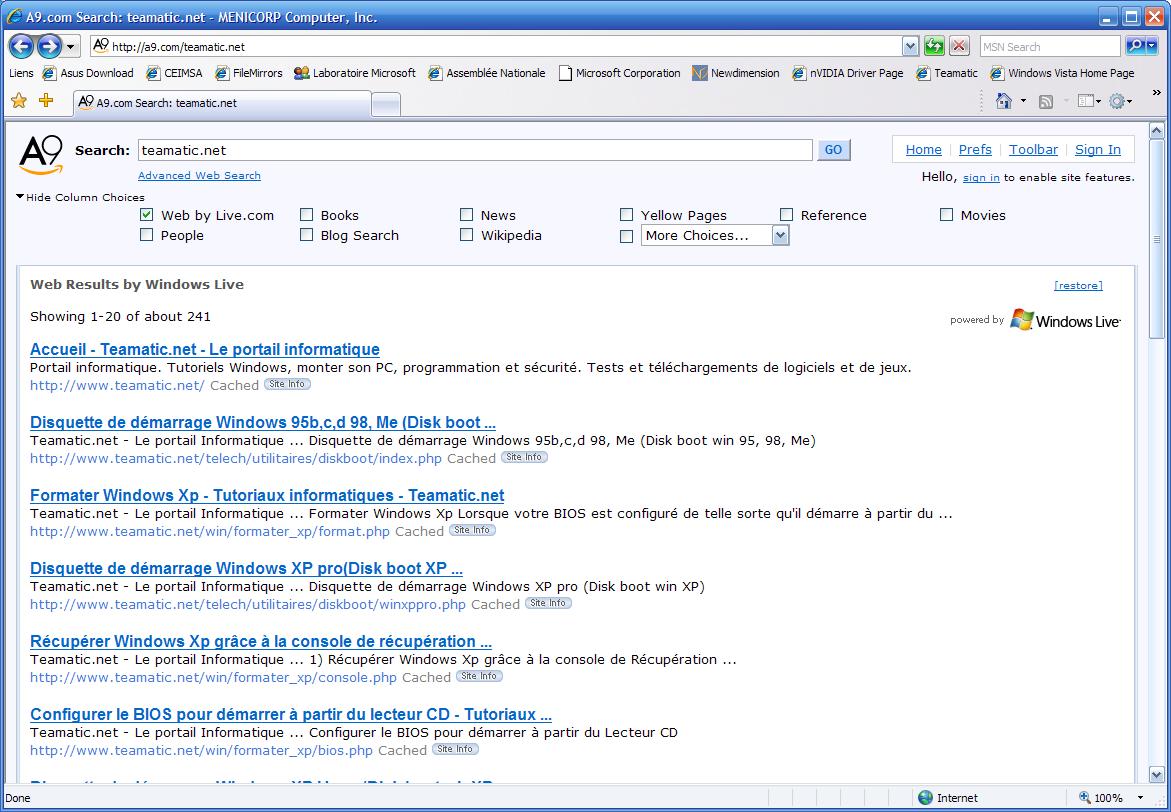Open the A9 Home menu link

923,149
